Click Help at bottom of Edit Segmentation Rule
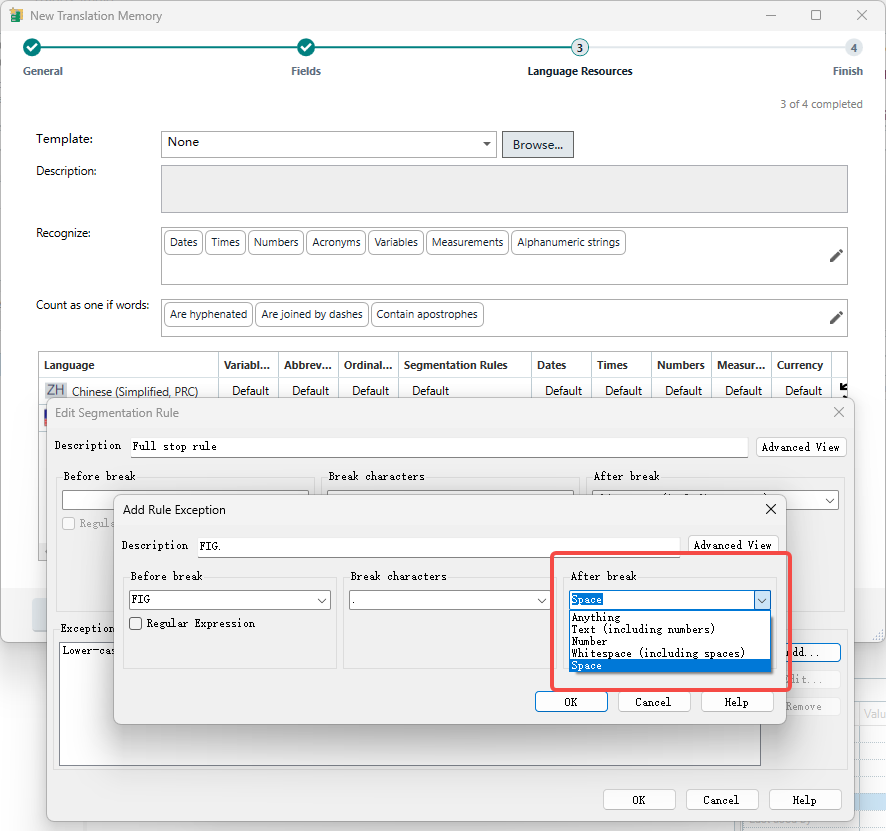 [805, 800]
